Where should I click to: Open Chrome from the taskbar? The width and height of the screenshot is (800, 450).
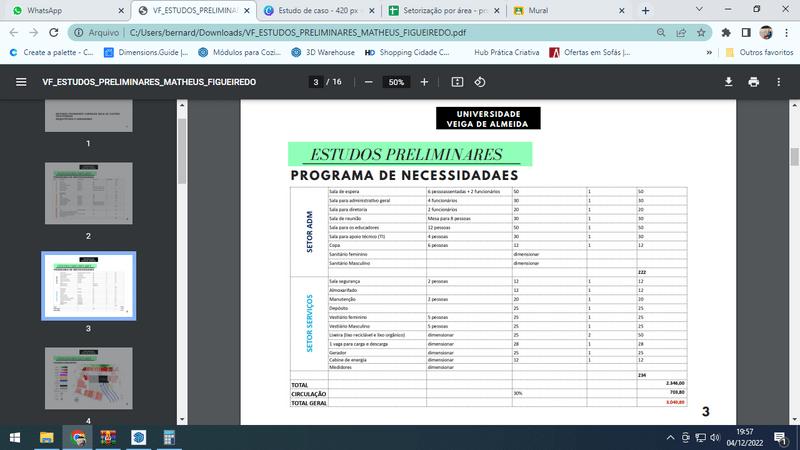tap(78, 437)
